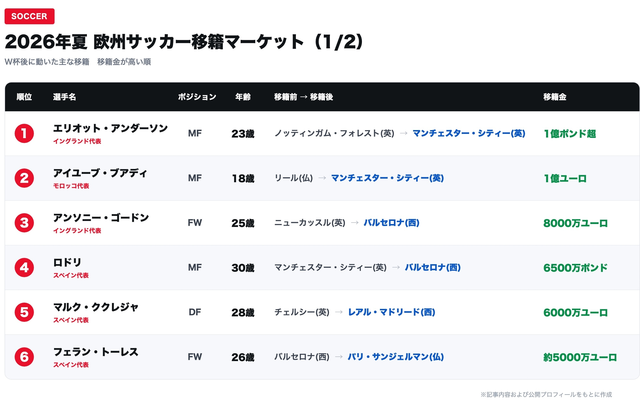Click ニューカッスル(英) origin club
Viewport: 640px width, 405px height.
310,223
